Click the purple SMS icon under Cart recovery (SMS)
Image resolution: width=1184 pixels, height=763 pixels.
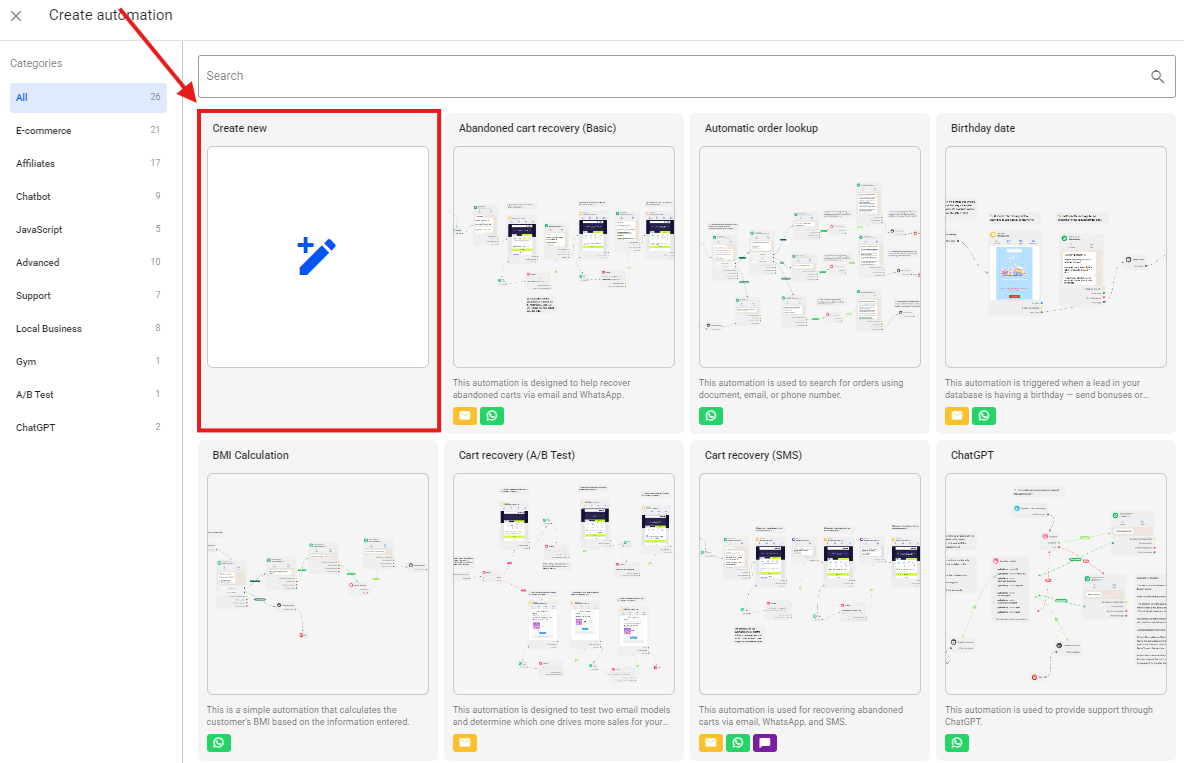pyautogui.click(x=764, y=743)
